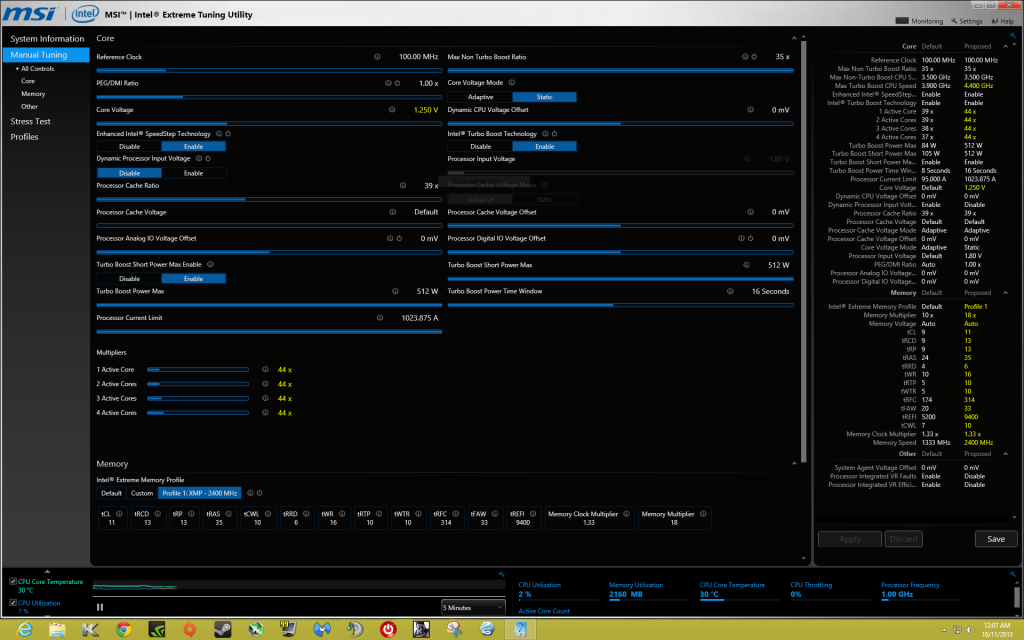Open Origin from the taskbar

click(189, 630)
